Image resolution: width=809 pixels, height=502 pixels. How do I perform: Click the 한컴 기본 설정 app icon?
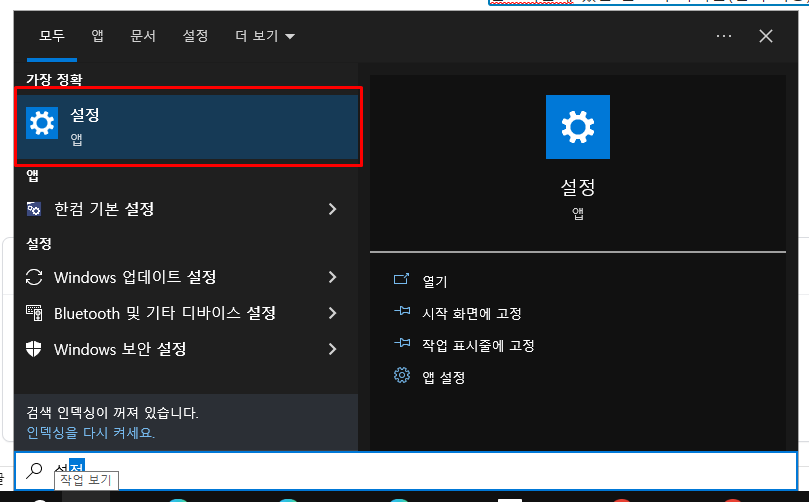34,209
